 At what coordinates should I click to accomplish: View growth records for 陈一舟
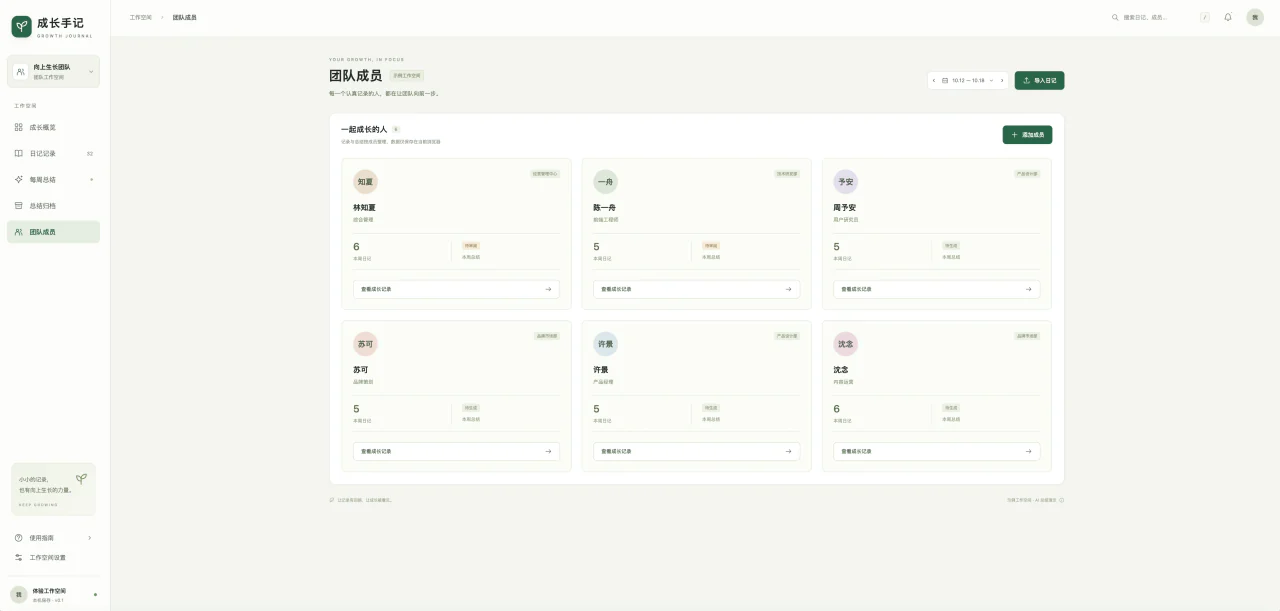pyautogui.click(x=696, y=289)
